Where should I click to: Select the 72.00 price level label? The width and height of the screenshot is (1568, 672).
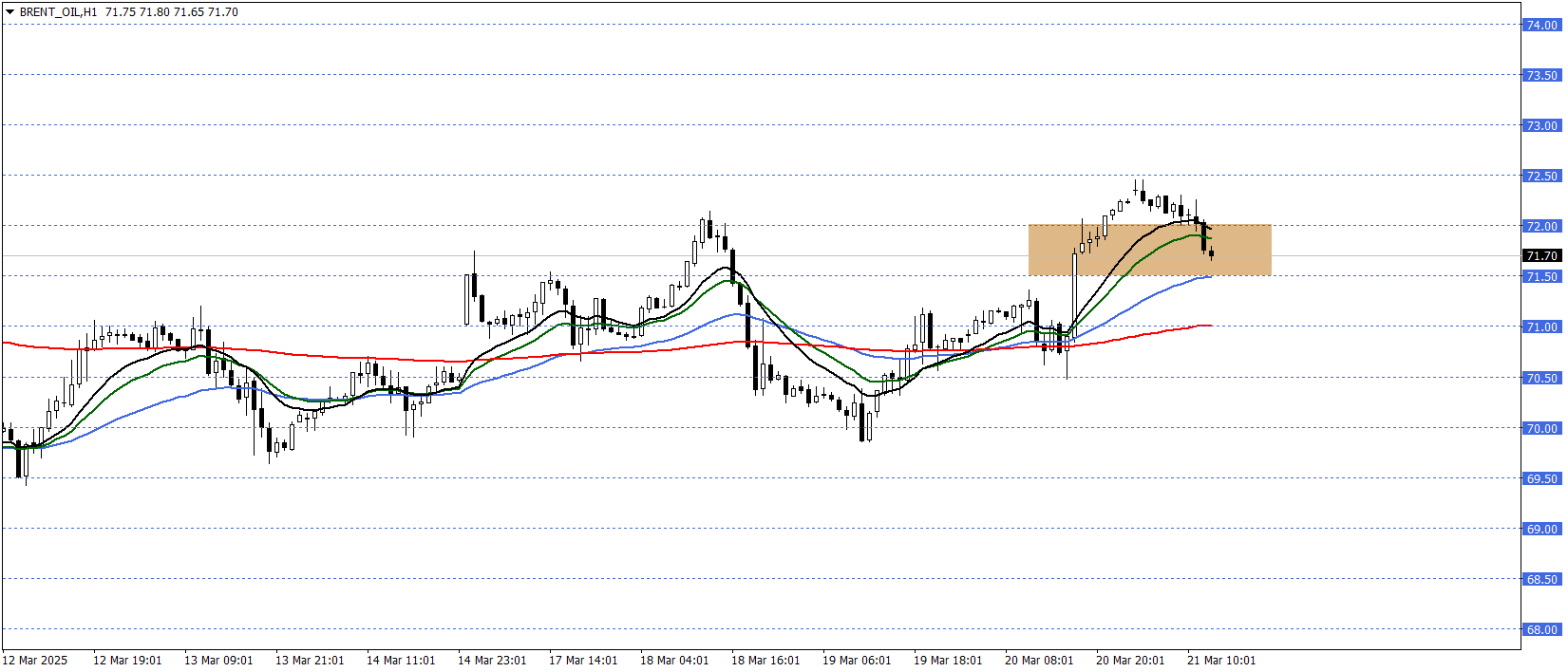click(x=1541, y=227)
